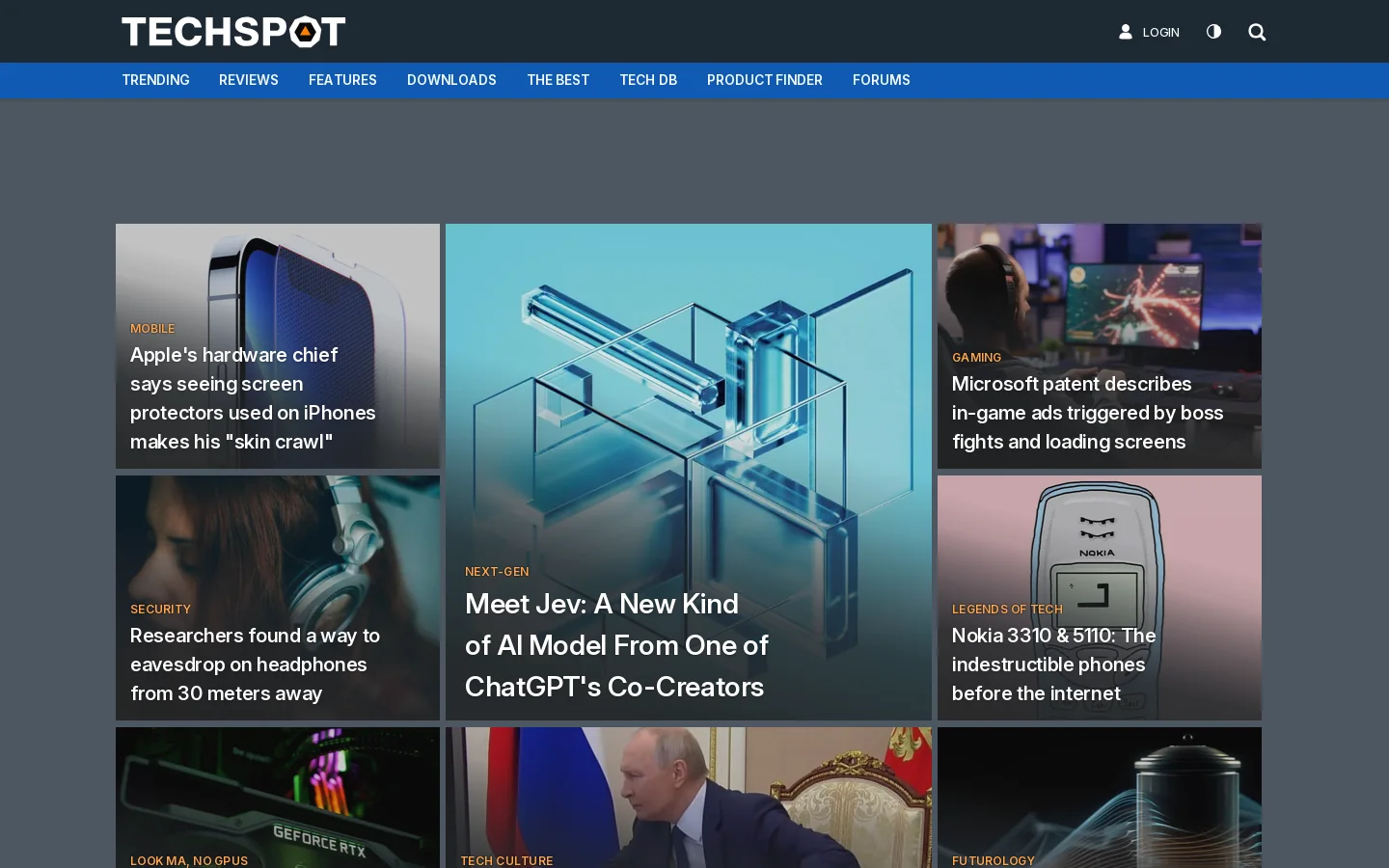This screenshot has width=1389, height=868.
Task: Click the NEXT-GEN category label
Action: (497, 572)
